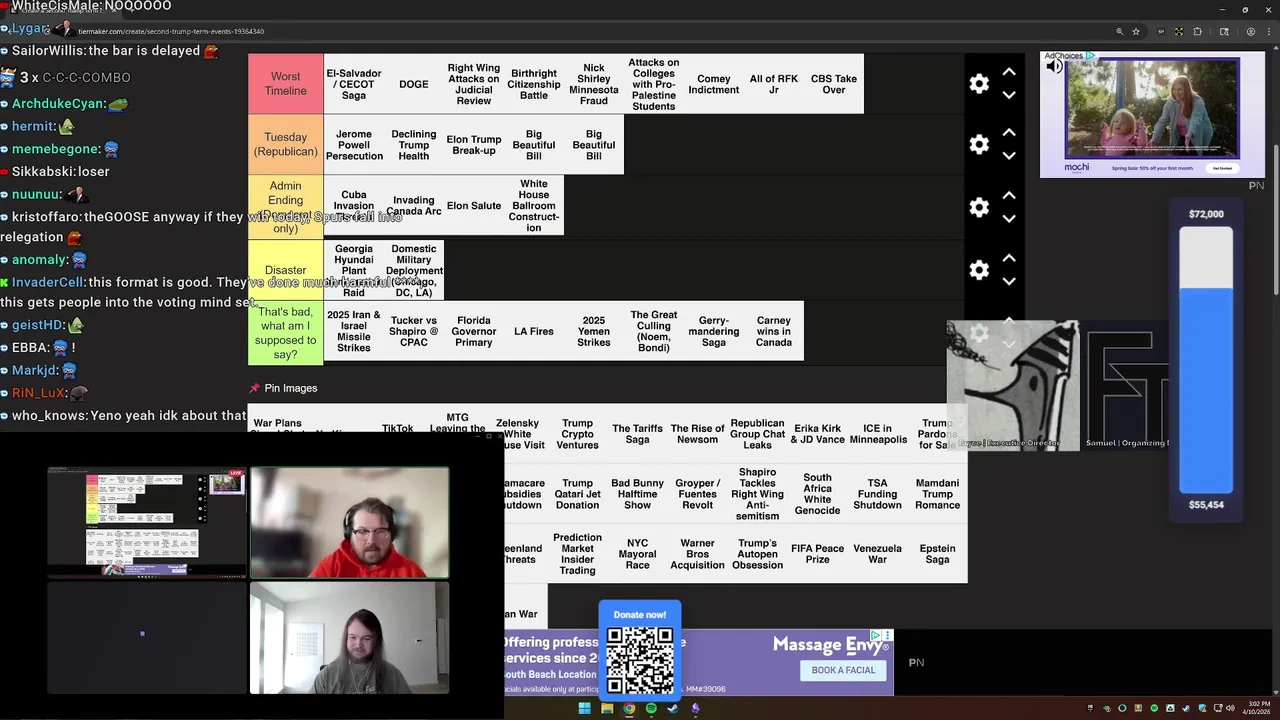This screenshot has height=720, width=1280.
Task: Select the Worst Timeline tier label
Action: (x=285, y=84)
